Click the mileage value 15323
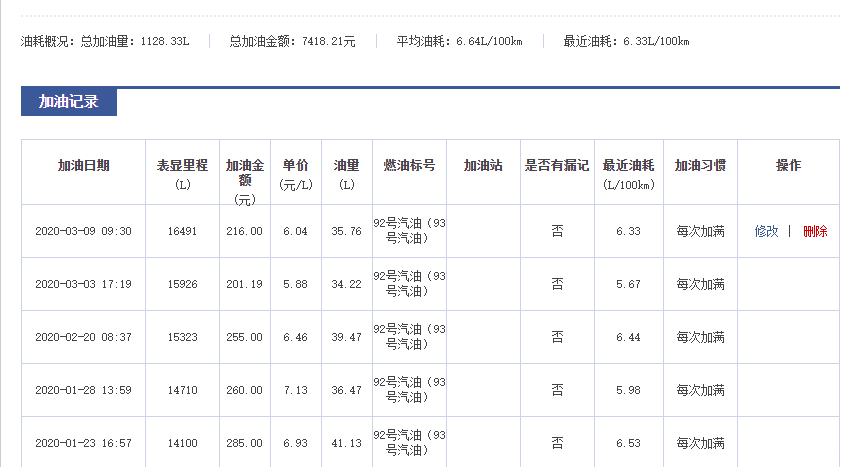 pyautogui.click(x=182, y=337)
